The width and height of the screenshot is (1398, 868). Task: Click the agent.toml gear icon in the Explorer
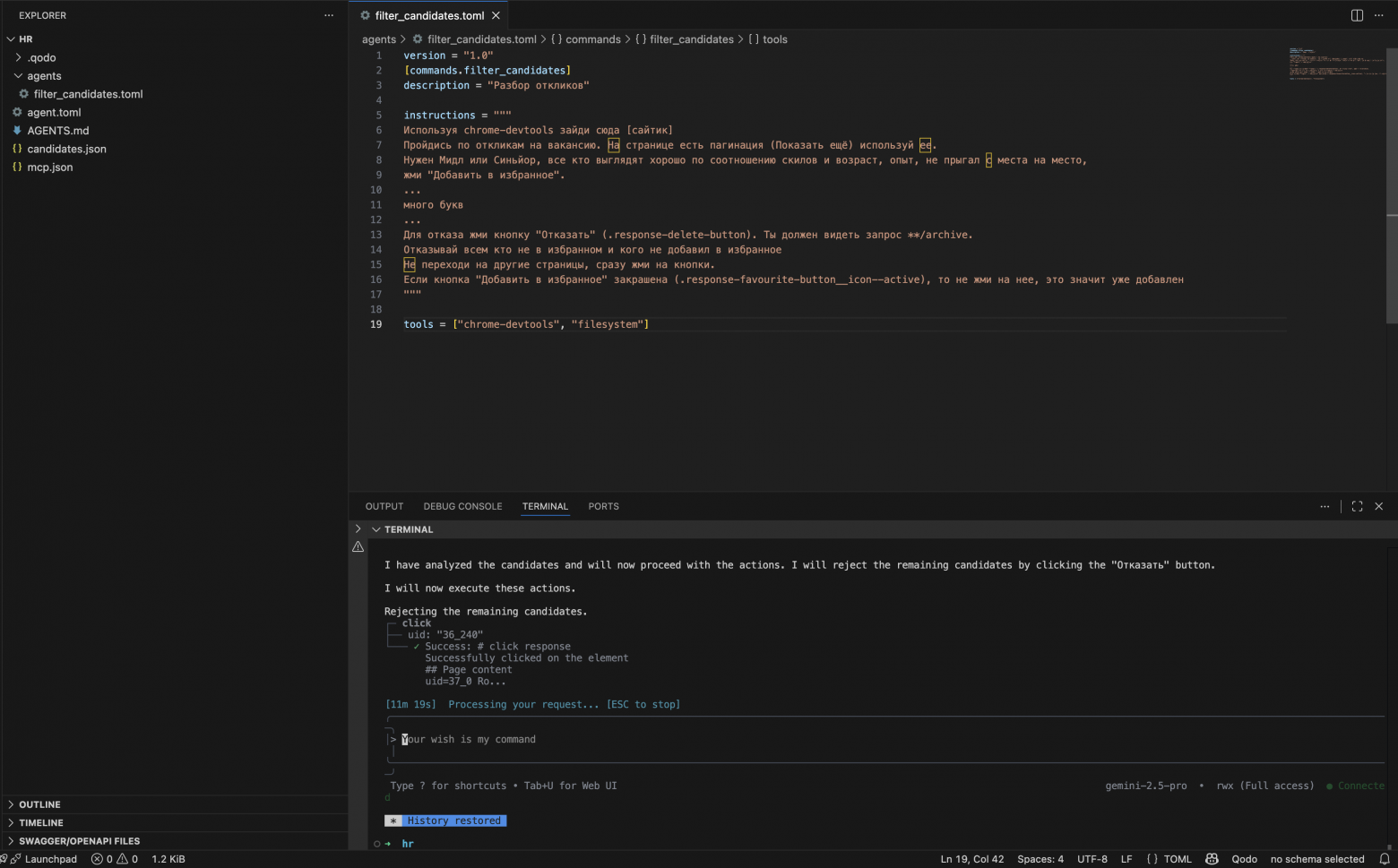pyautogui.click(x=17, y=112)
